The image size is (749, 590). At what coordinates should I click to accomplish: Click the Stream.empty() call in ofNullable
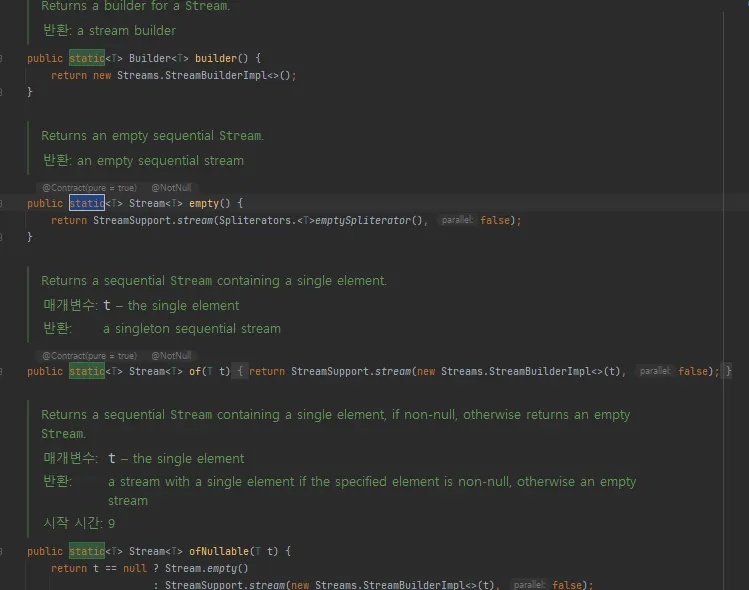click(x=207, y=568)
